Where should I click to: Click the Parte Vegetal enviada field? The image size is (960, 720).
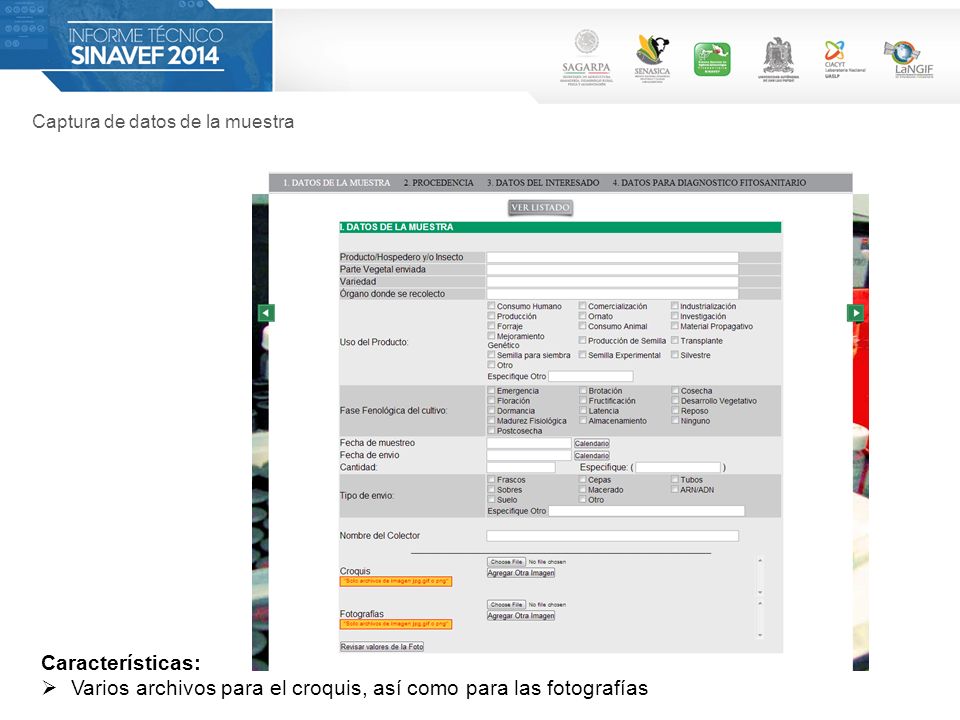[x=612, y=269]
